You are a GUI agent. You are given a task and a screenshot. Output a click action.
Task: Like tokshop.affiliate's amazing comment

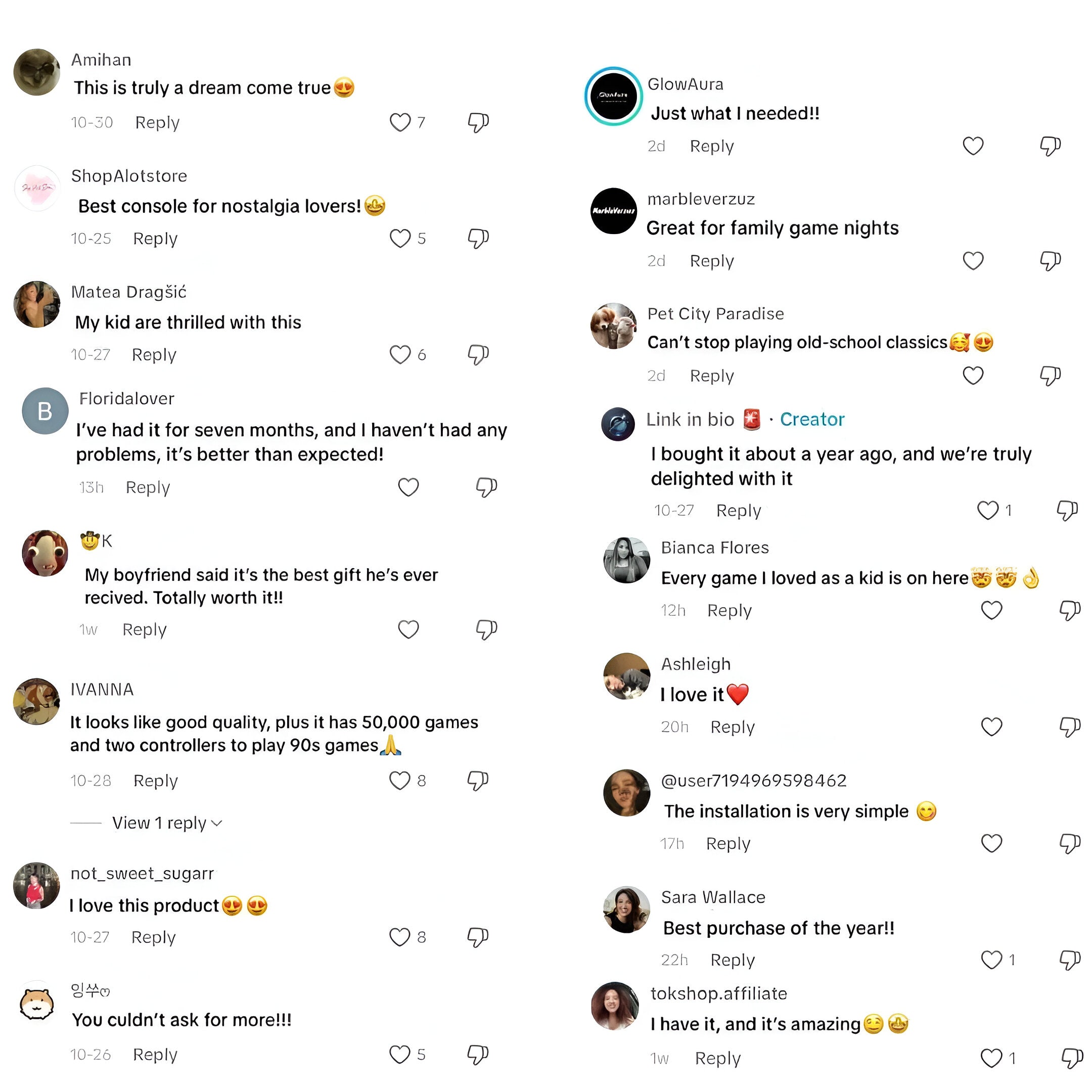point(991,1058)
